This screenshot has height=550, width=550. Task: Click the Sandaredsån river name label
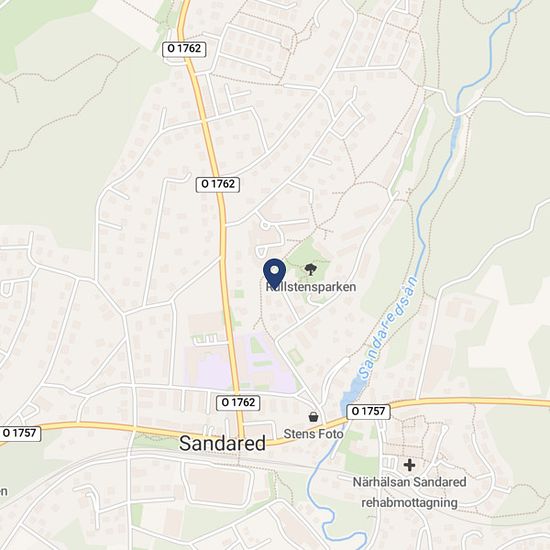389,328
